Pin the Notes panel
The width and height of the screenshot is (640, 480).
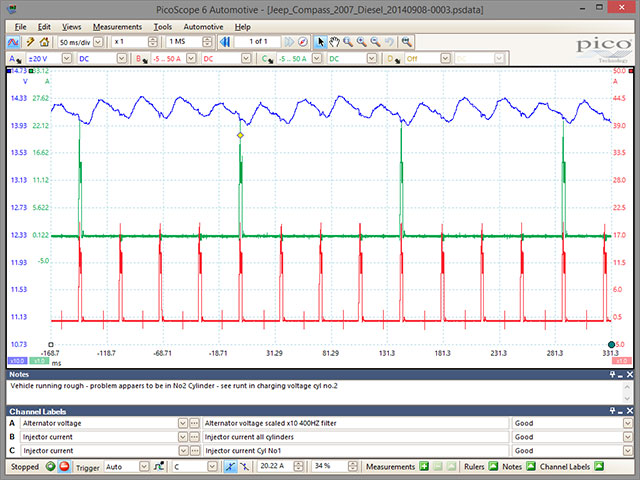(x=612, y=374)
